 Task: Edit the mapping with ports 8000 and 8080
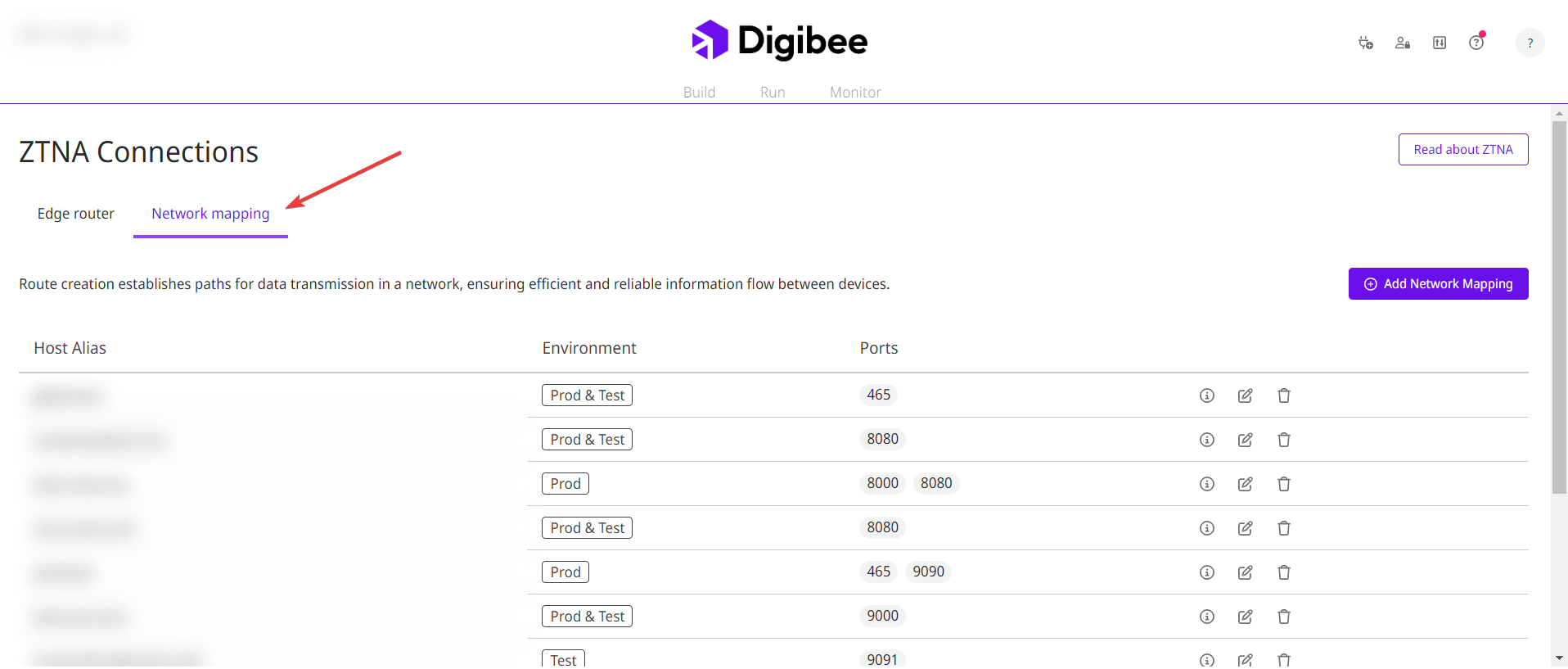[1245, 484]
